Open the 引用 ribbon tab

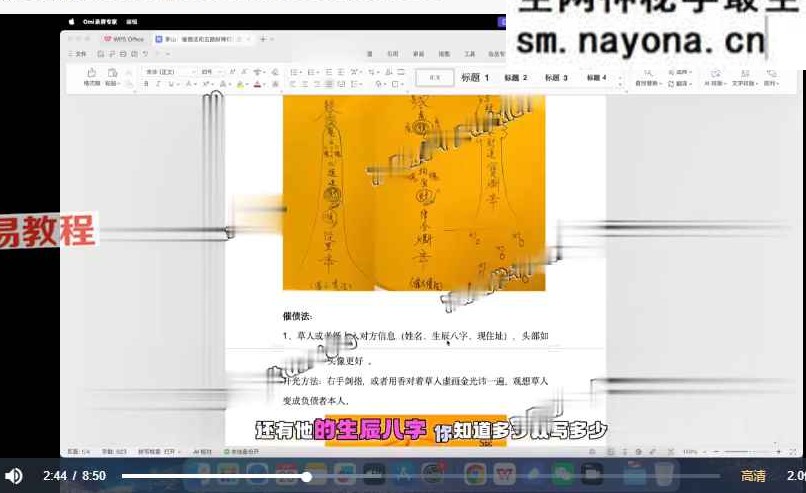click(393, 53)
